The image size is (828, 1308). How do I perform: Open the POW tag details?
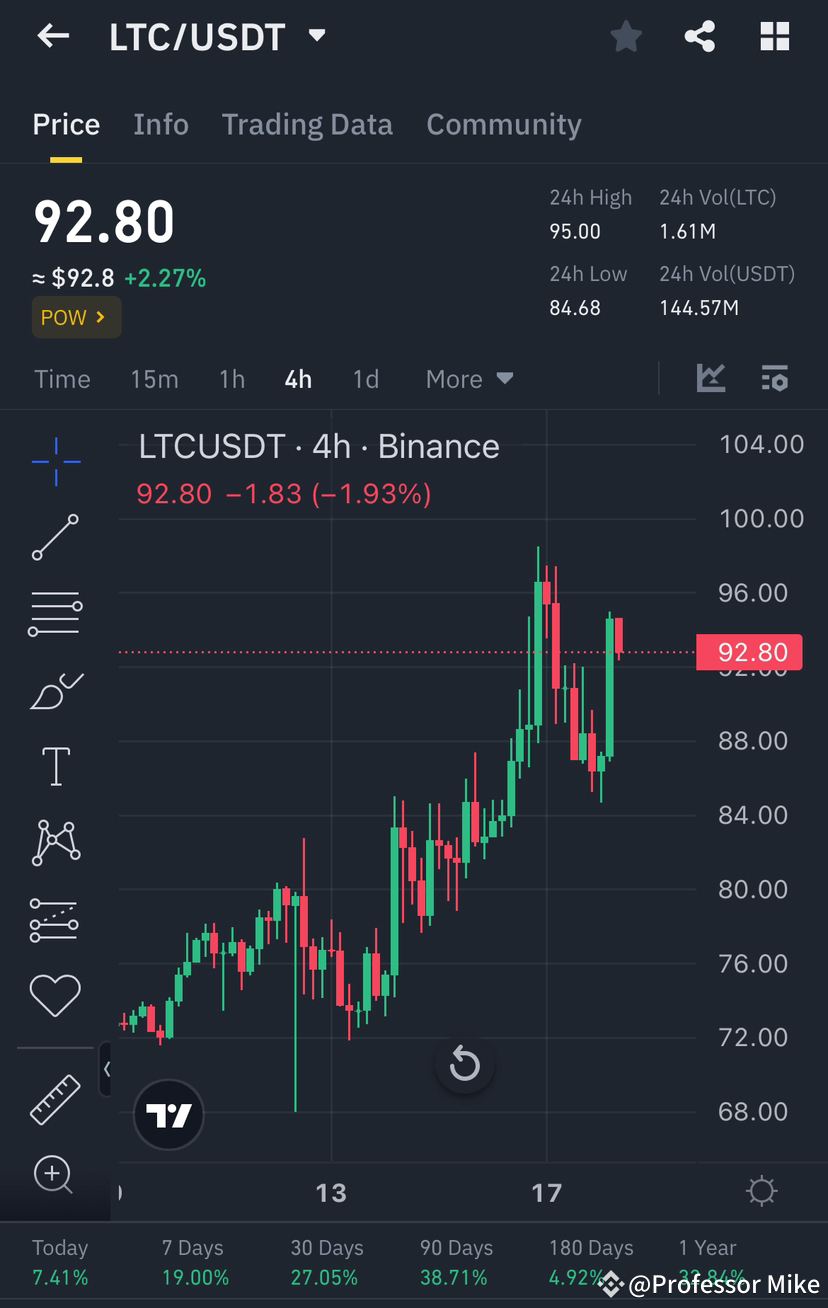[76, 317]
